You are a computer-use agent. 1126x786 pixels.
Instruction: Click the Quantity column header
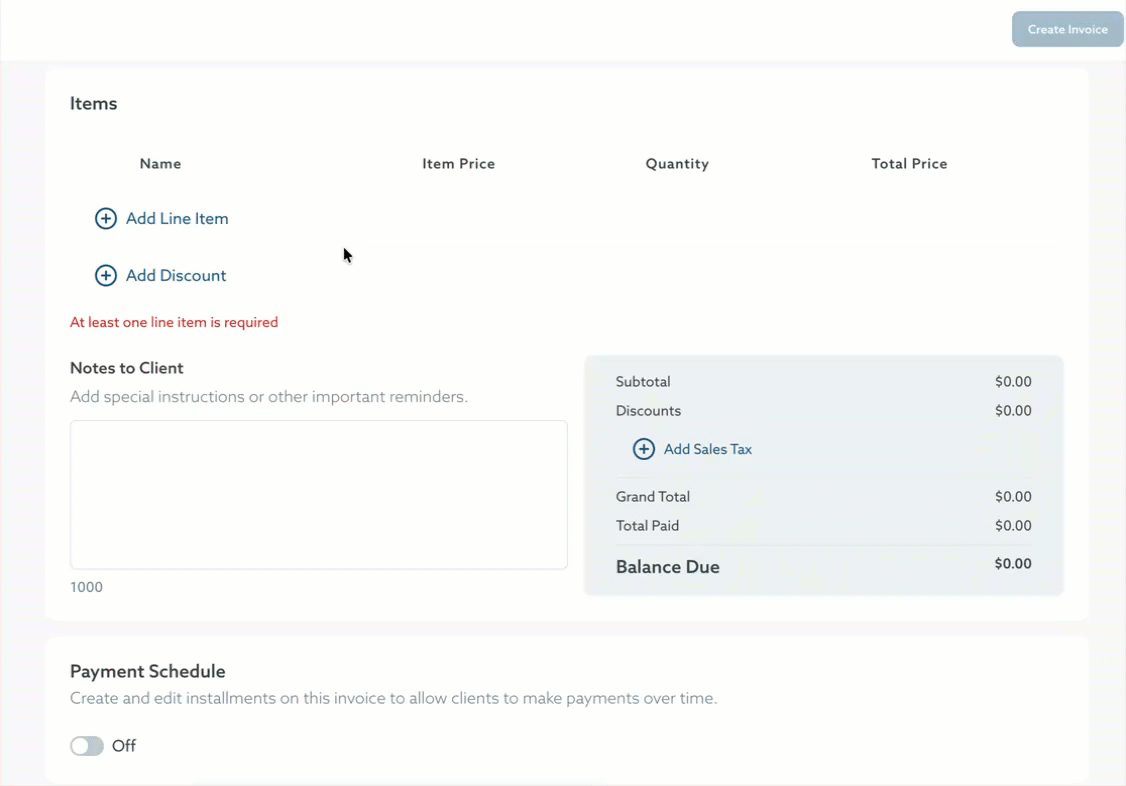pos(677,163)
